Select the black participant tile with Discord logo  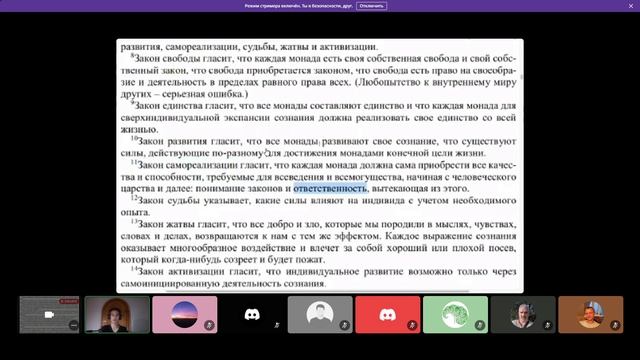coord(252,315)
